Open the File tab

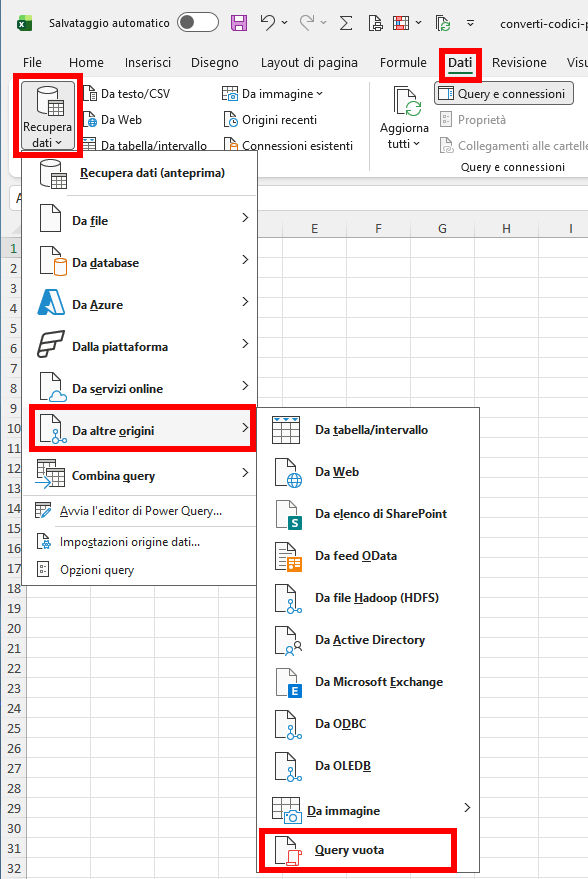[32, 62]
